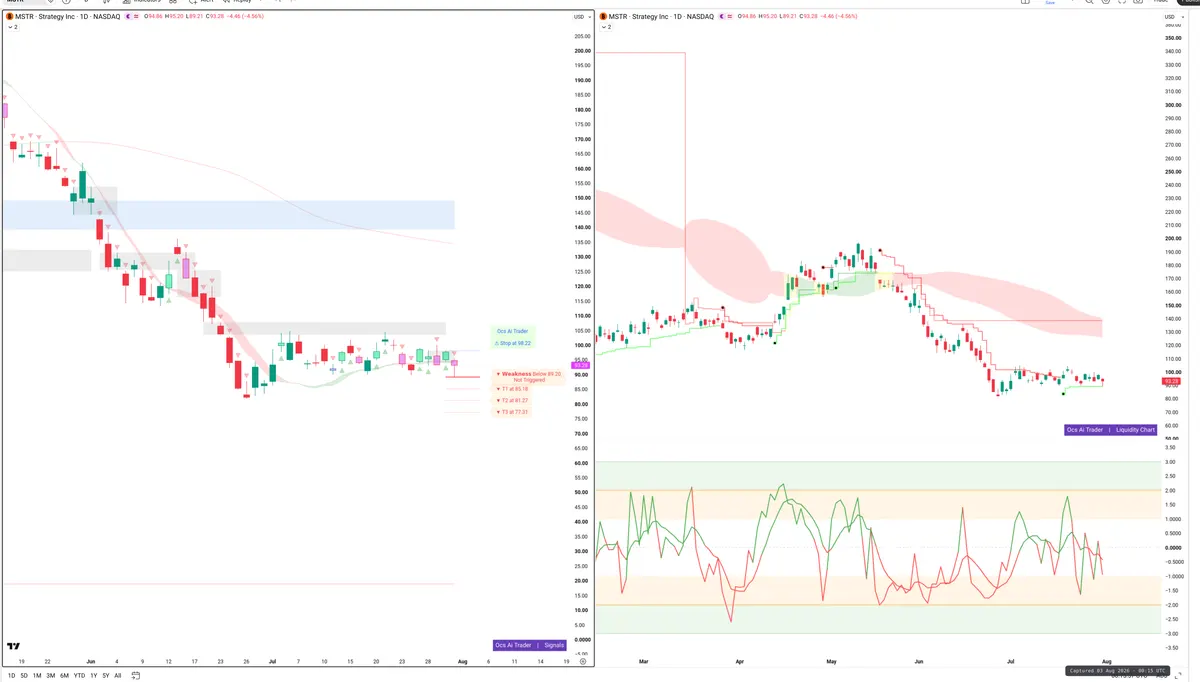Click the 'T3 at 77.31' target label
This screenshot has height=682, width=1200.
(x=513, y=412)
